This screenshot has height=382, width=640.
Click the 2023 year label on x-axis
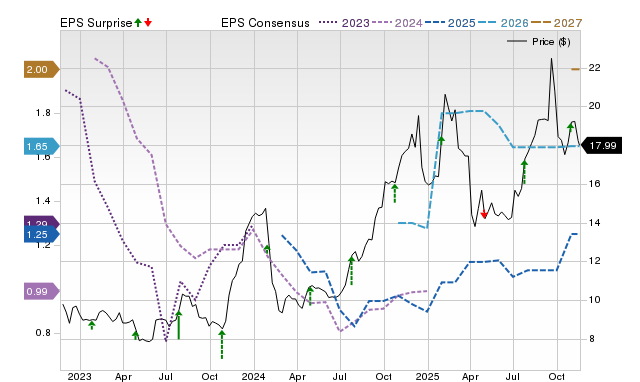pyautogui.click(x=79, y=376)
